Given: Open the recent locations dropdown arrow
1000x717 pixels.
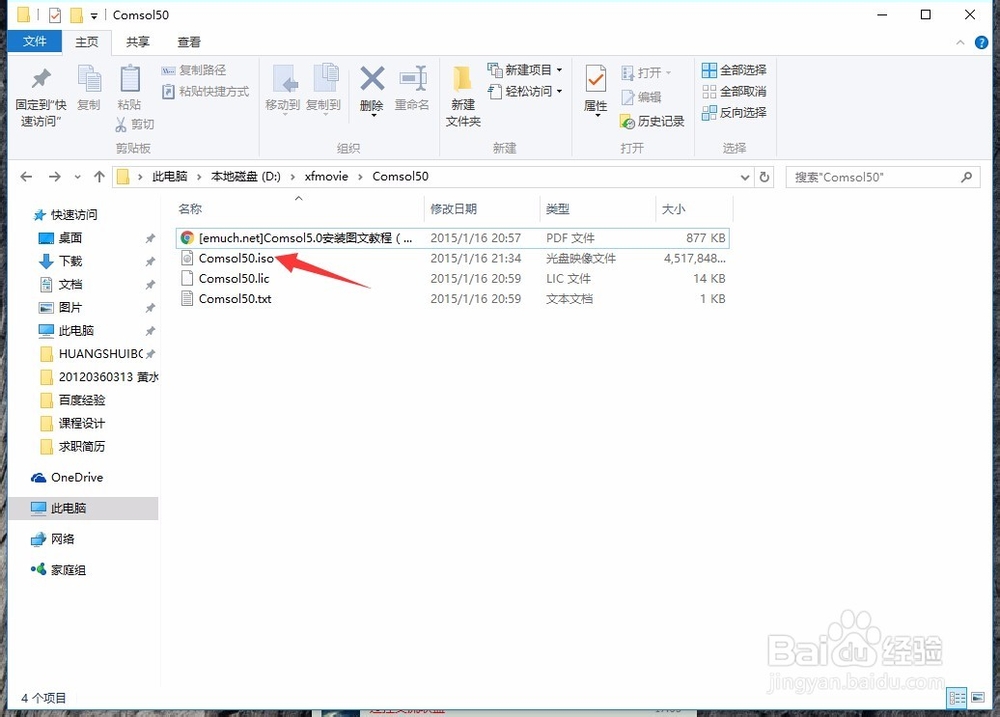Looking at the screenshot, I should pos(77,177).
